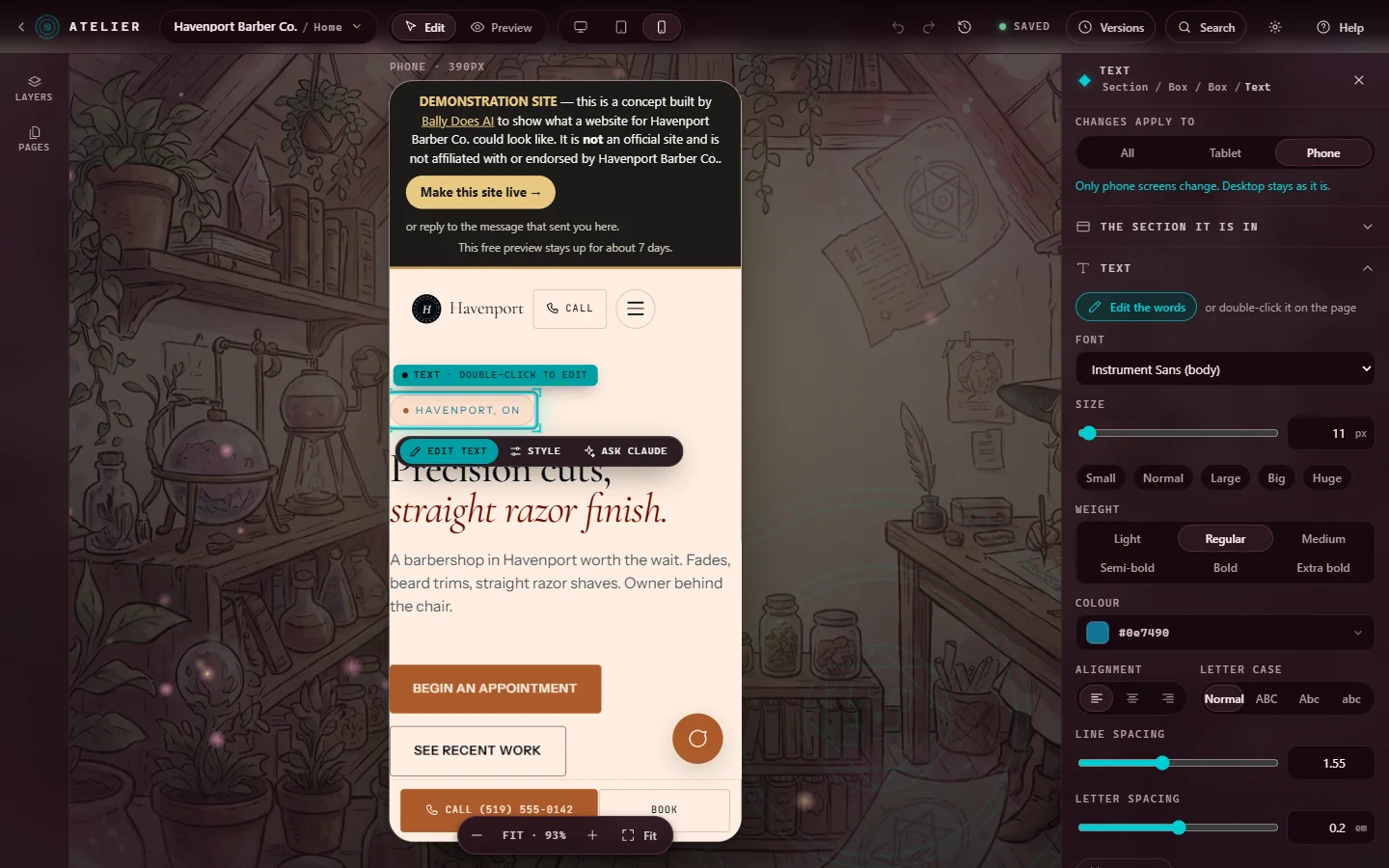Image resolution: width=1389 pixels, height=868 pixels.
Task: Open the colour dropdown
Action: click(x=1225, y=633)
